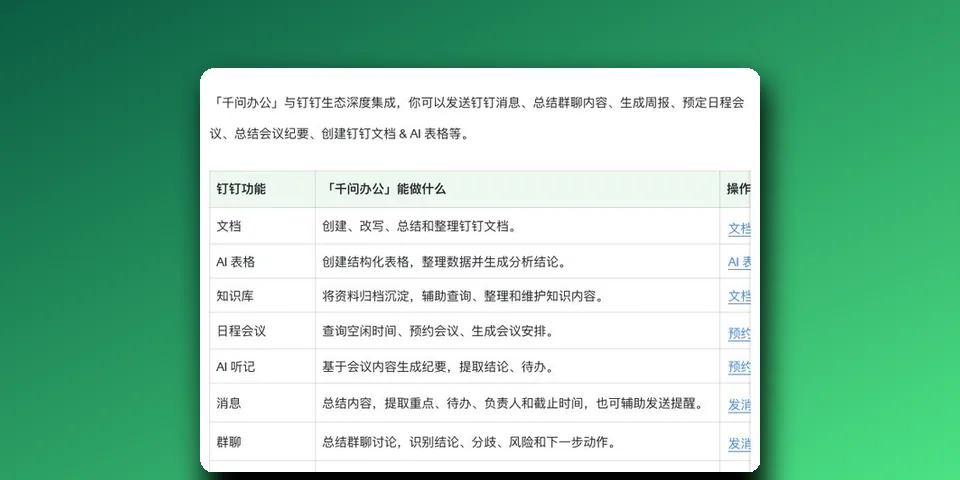Click the AI 听记 function cell
The image size is (960, 480).
263,367
